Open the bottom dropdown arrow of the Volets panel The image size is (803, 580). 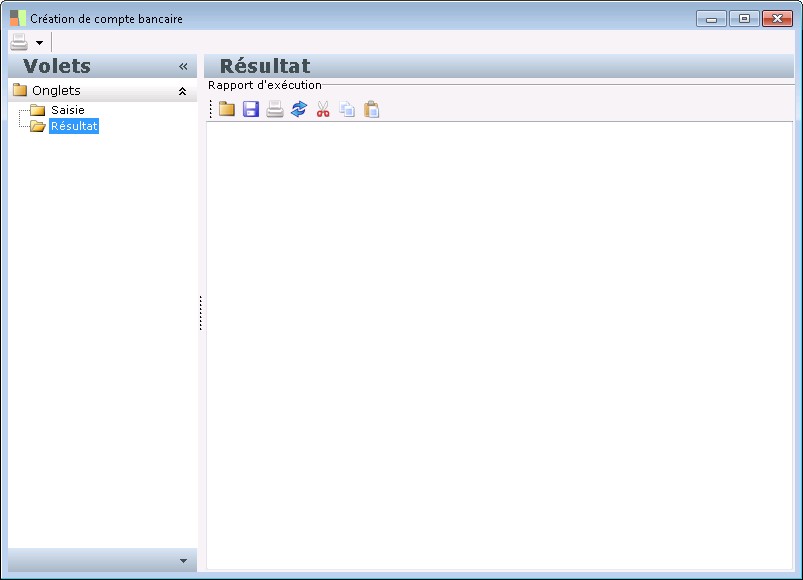point(183,561)
